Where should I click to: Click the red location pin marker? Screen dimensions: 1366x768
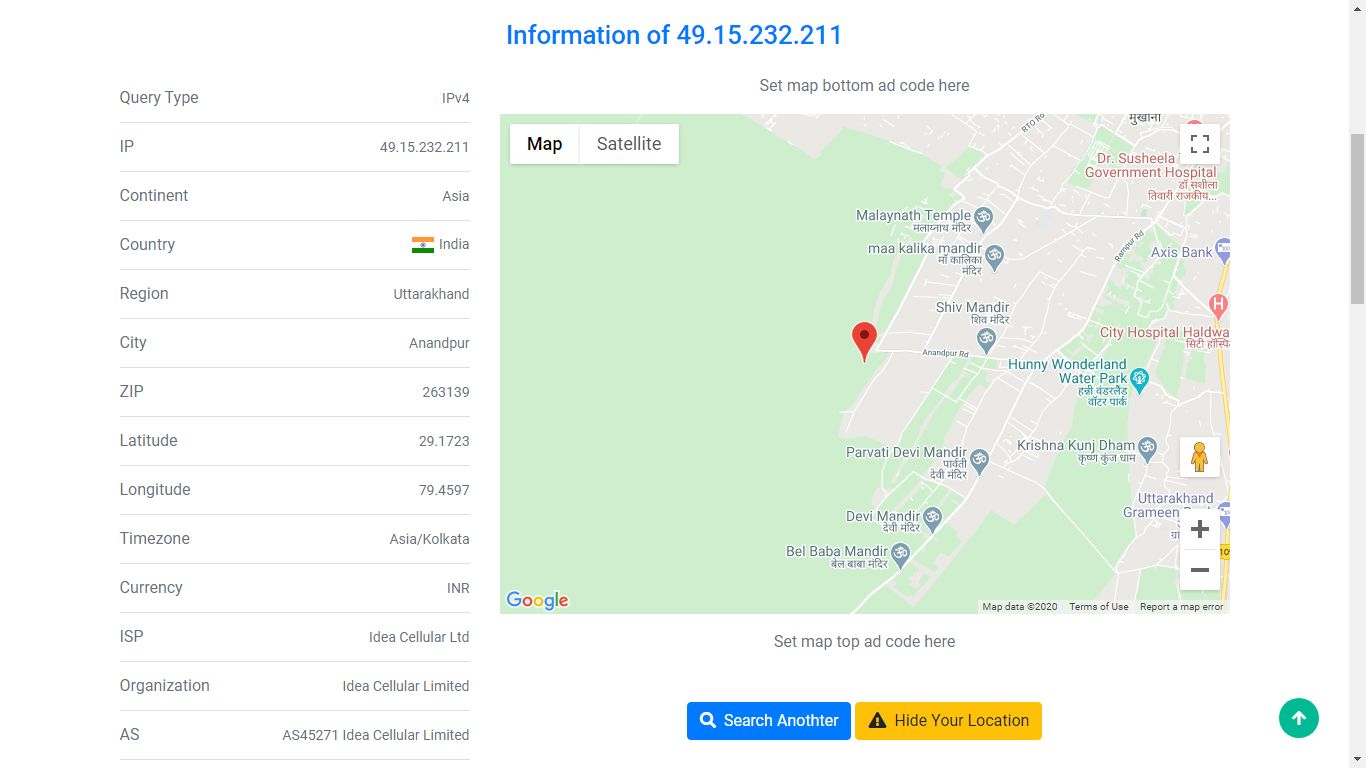(x=864, y=342)
